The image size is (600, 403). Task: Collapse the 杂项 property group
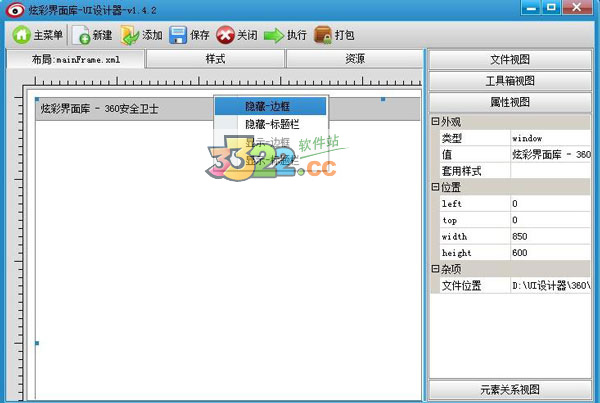point(435,269)
